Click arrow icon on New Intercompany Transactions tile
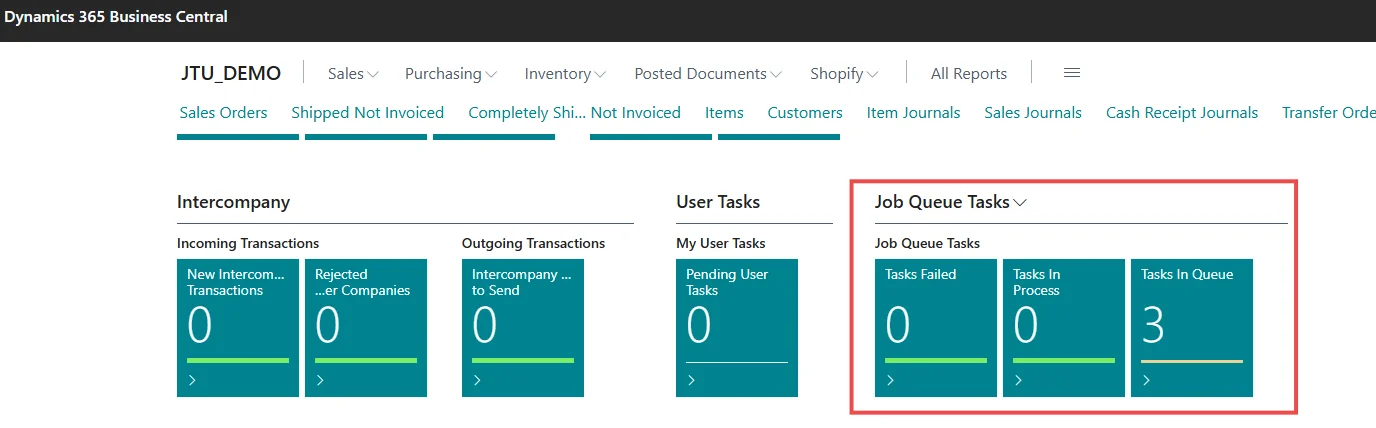The width and height of the screenshot is (1376, 428). point(192,380)
